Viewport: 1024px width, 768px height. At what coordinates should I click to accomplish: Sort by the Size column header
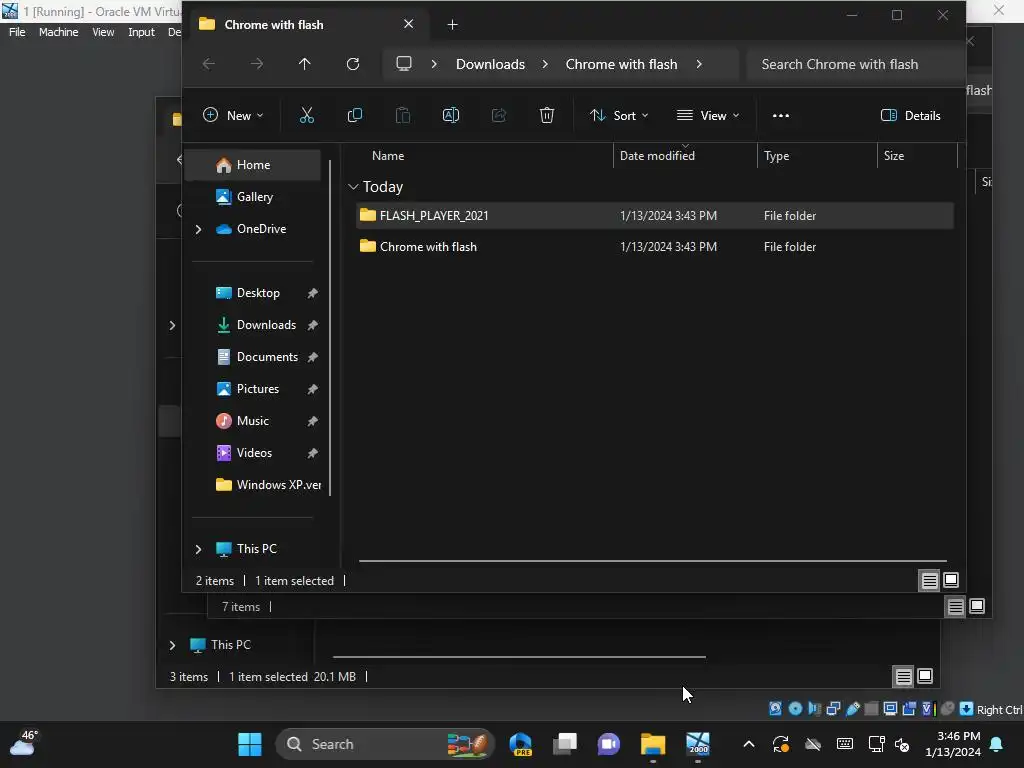[x=893, y=156]
